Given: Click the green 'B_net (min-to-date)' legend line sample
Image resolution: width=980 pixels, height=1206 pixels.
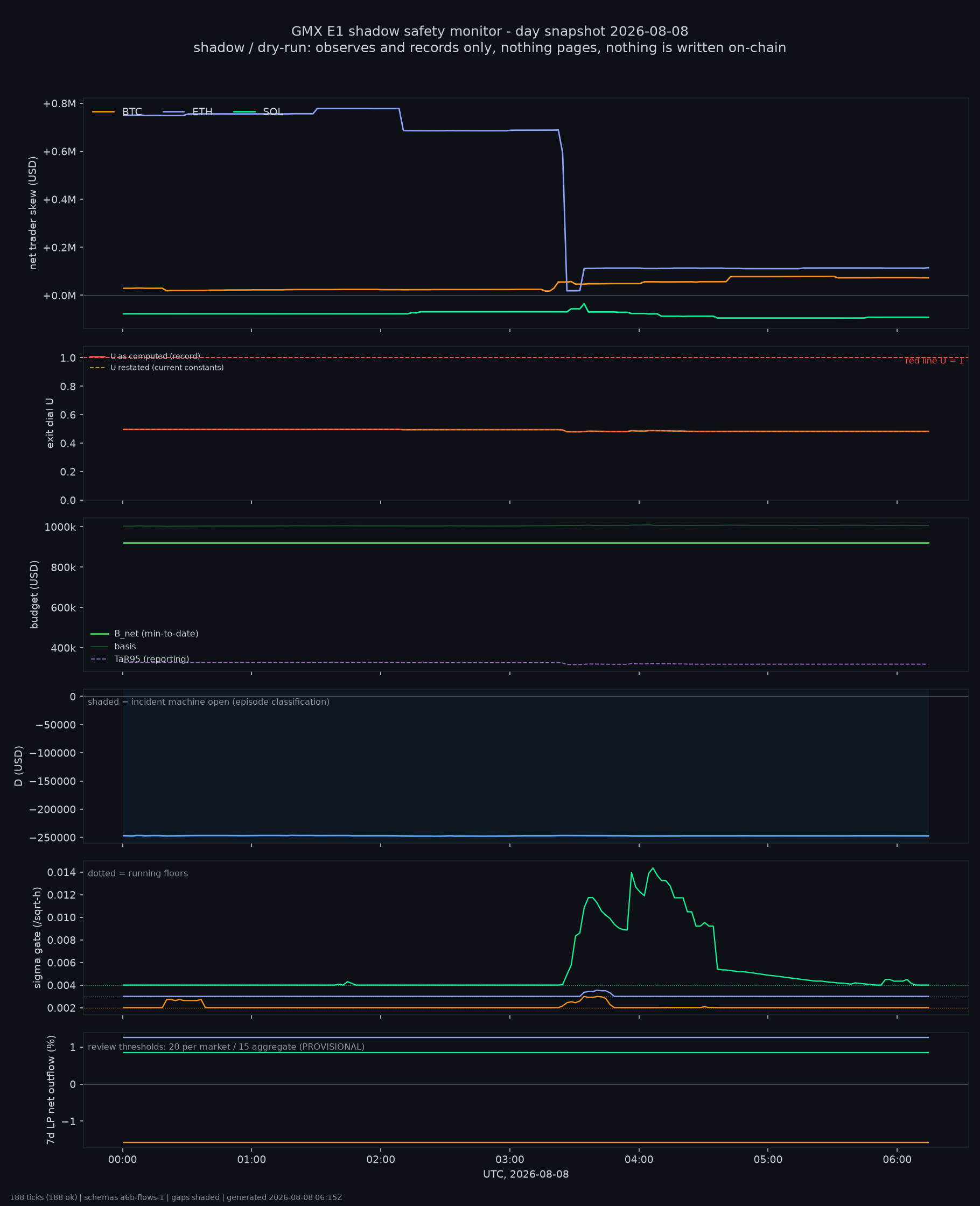Looking at the screenshot, I should pos(100,634).
